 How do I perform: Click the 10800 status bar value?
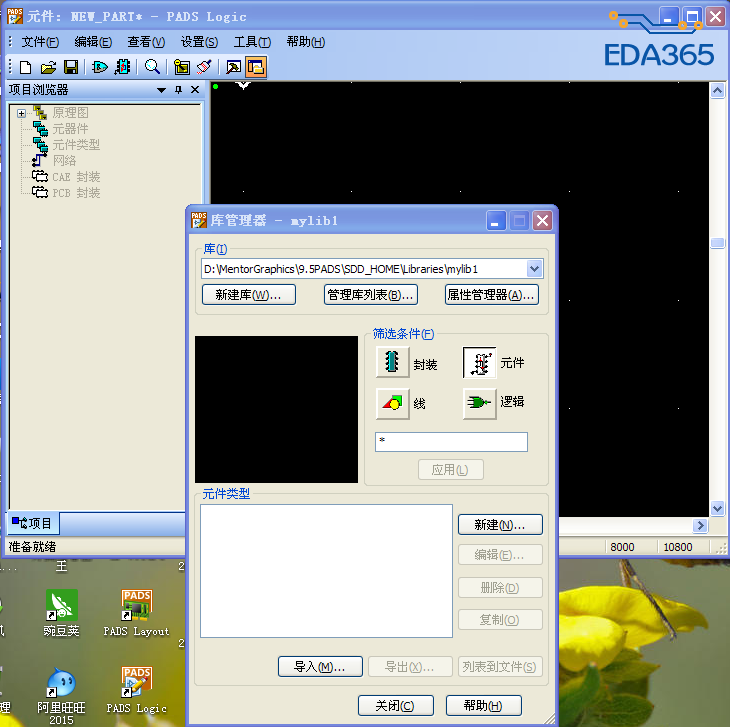pyautogui.click(x=678, y=547)
